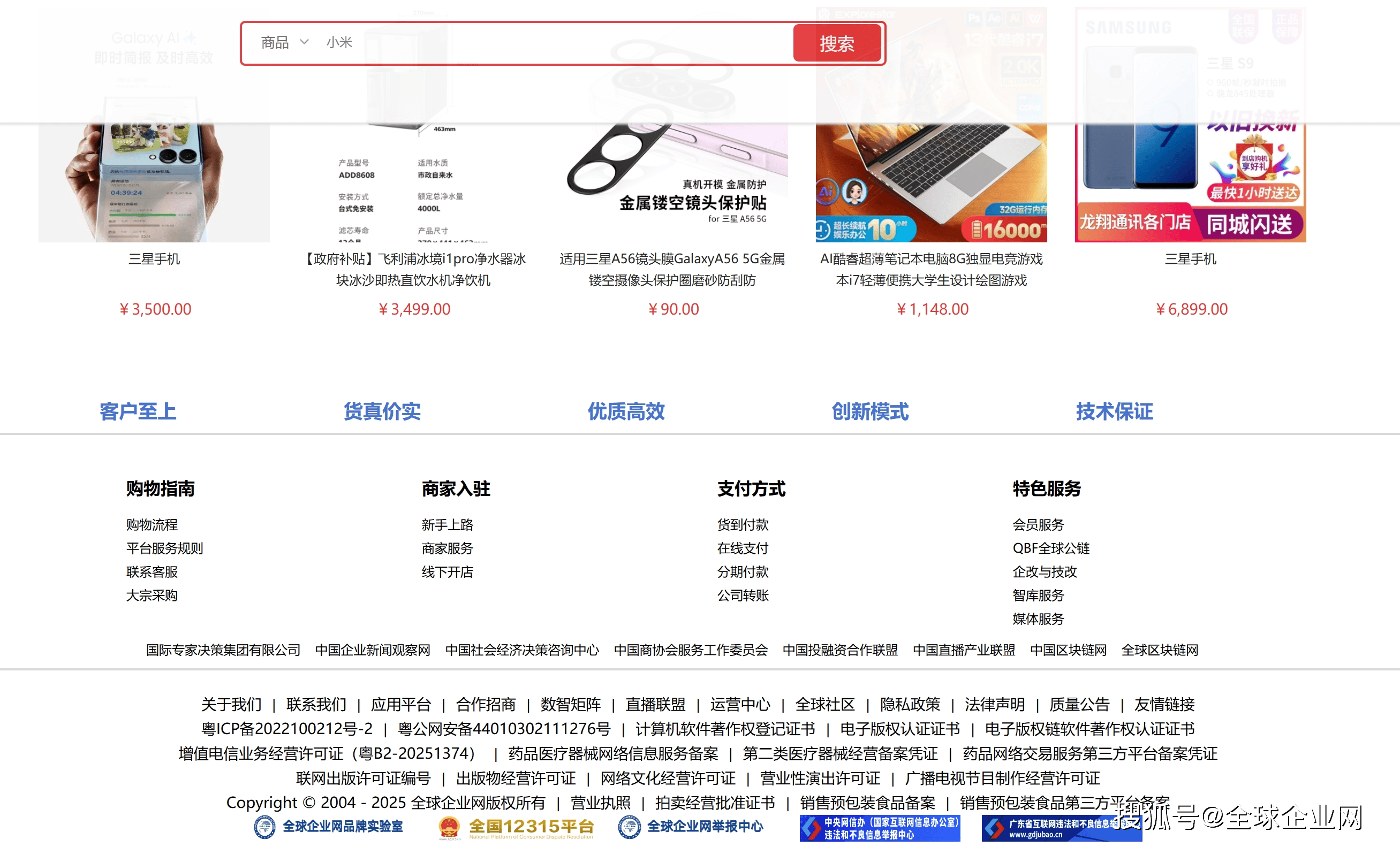
Task: Select the 技术保证 tab heading
Action: tap(1114, 411)
